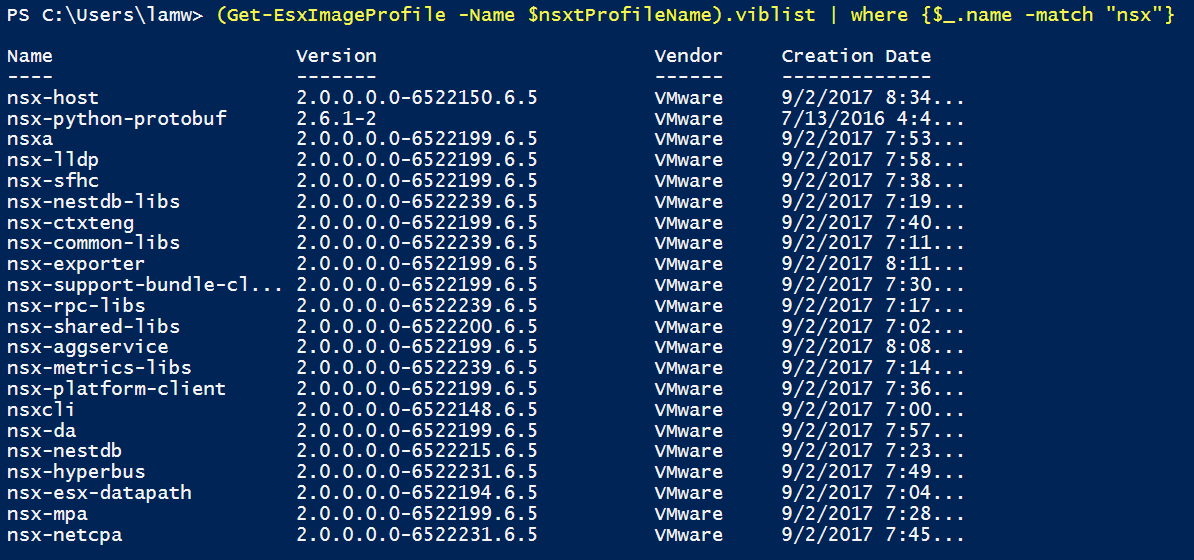Click the Version column header
Viewport: 1194px width, 560px height.
pos(336,56)
